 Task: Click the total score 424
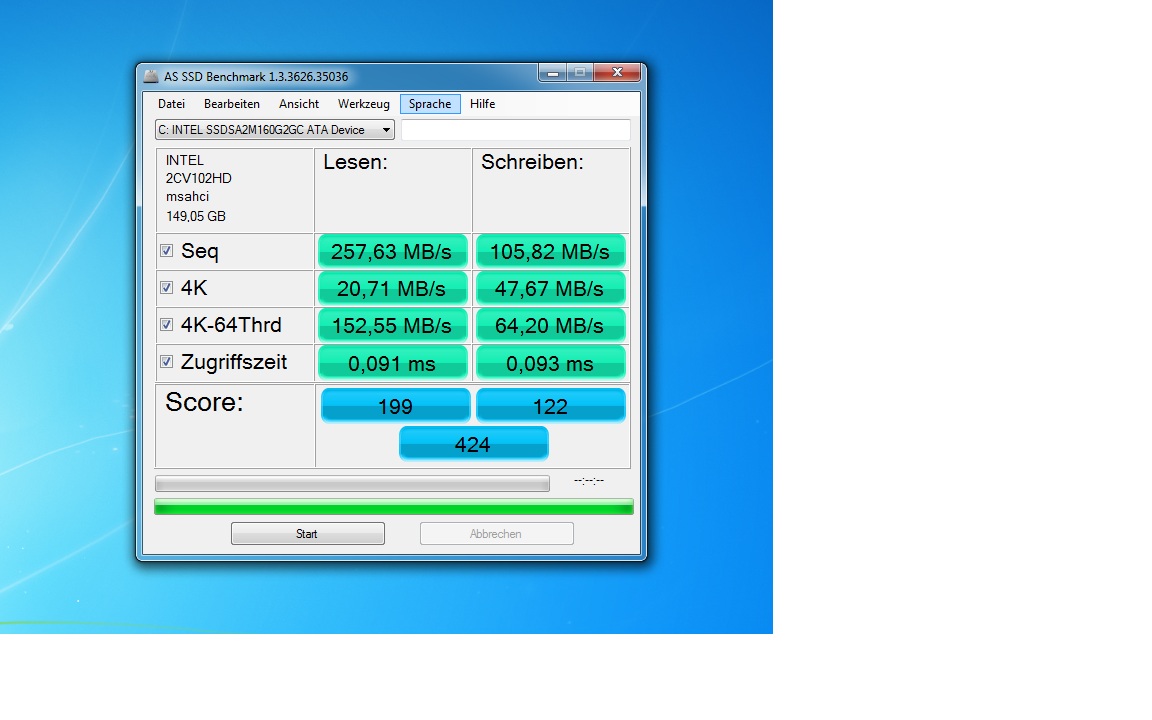(473, 444)
